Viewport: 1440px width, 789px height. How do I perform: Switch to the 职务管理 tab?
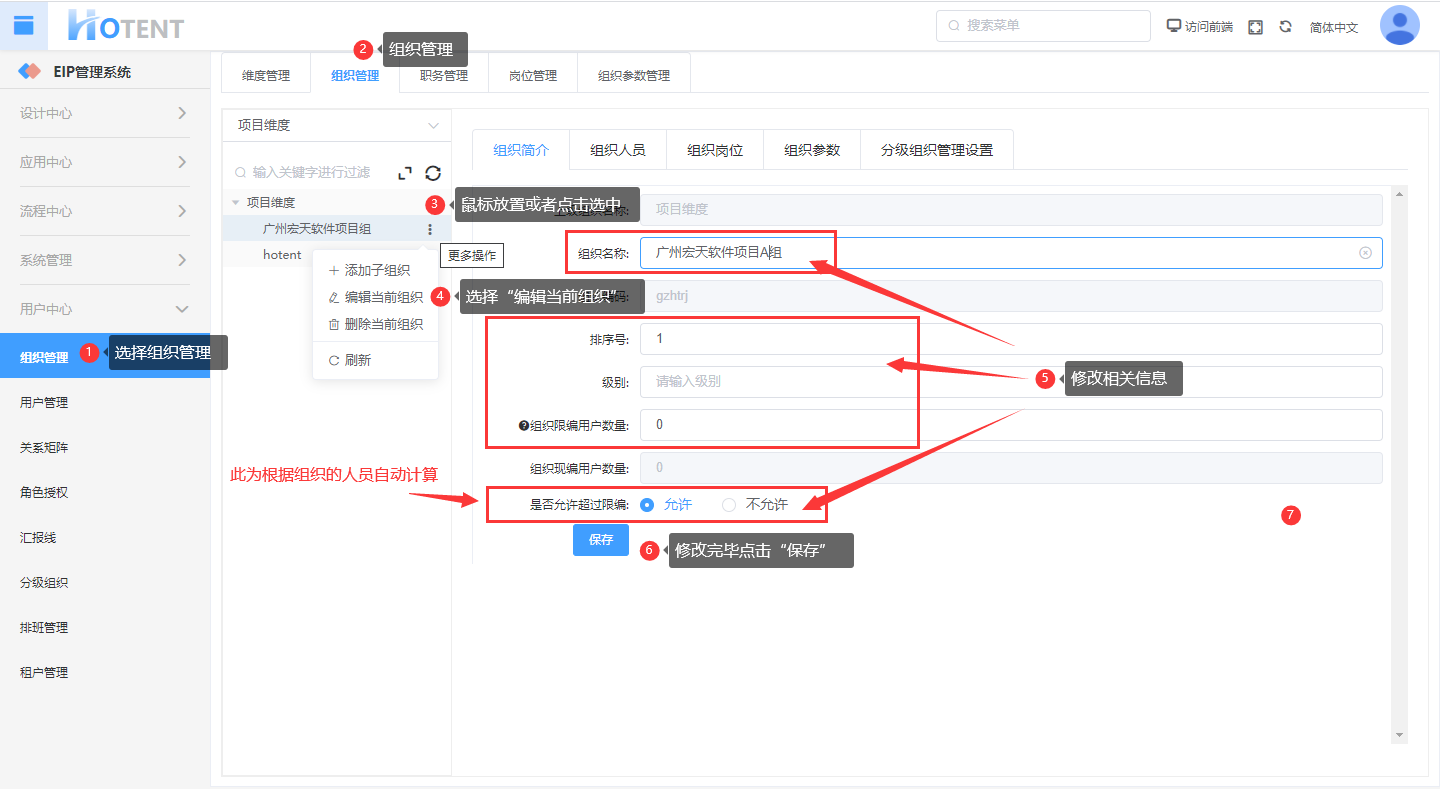444,75
